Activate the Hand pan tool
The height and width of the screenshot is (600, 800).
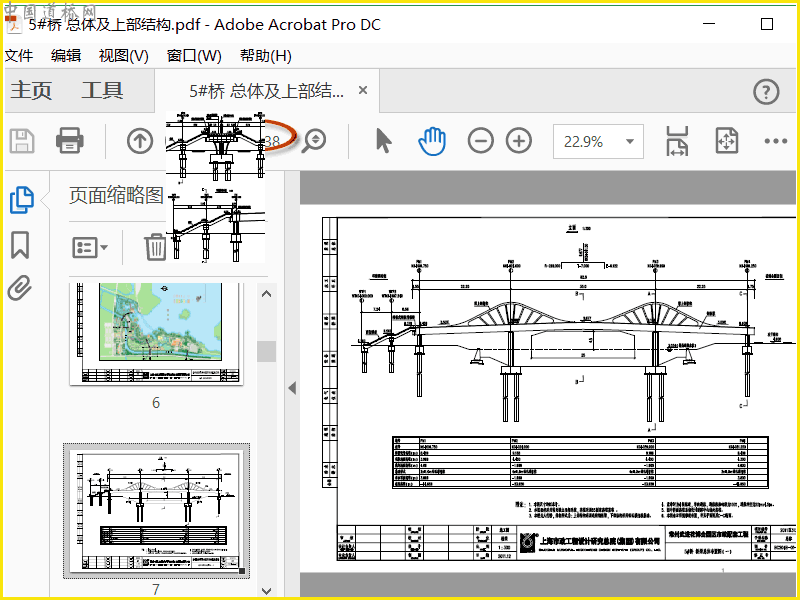pos(432,141)
